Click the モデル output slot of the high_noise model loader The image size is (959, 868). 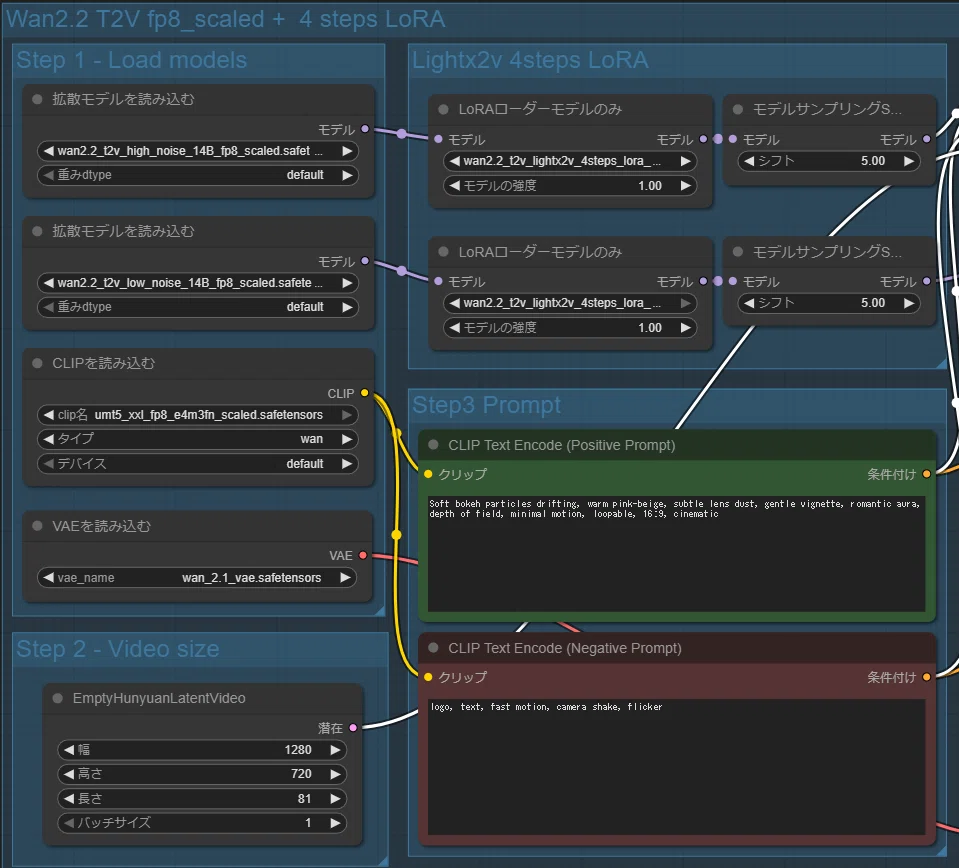point(365,129)
